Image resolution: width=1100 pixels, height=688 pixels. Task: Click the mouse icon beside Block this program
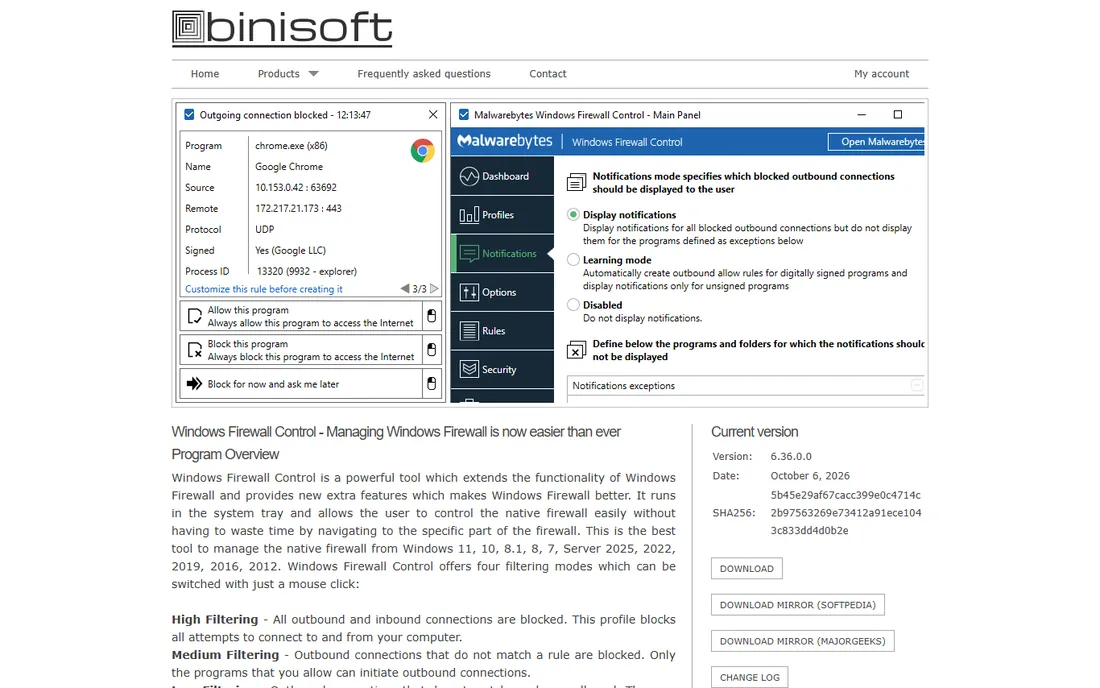(431, 350)
